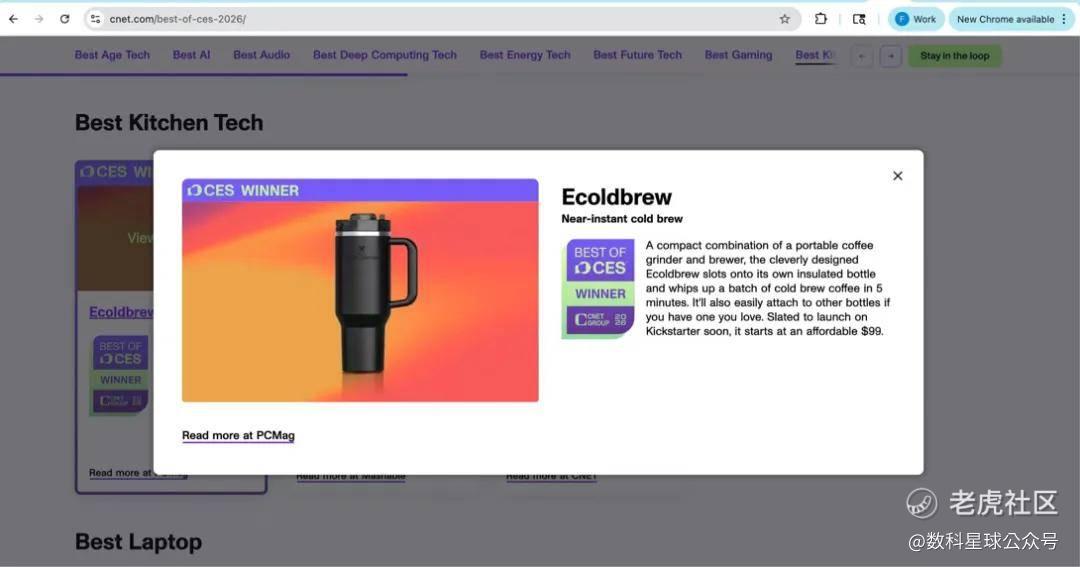Image resolution: width=1080 pixels, height=567 pixels.
Task: Select the Best Audio tab
Action: [262, 55]
